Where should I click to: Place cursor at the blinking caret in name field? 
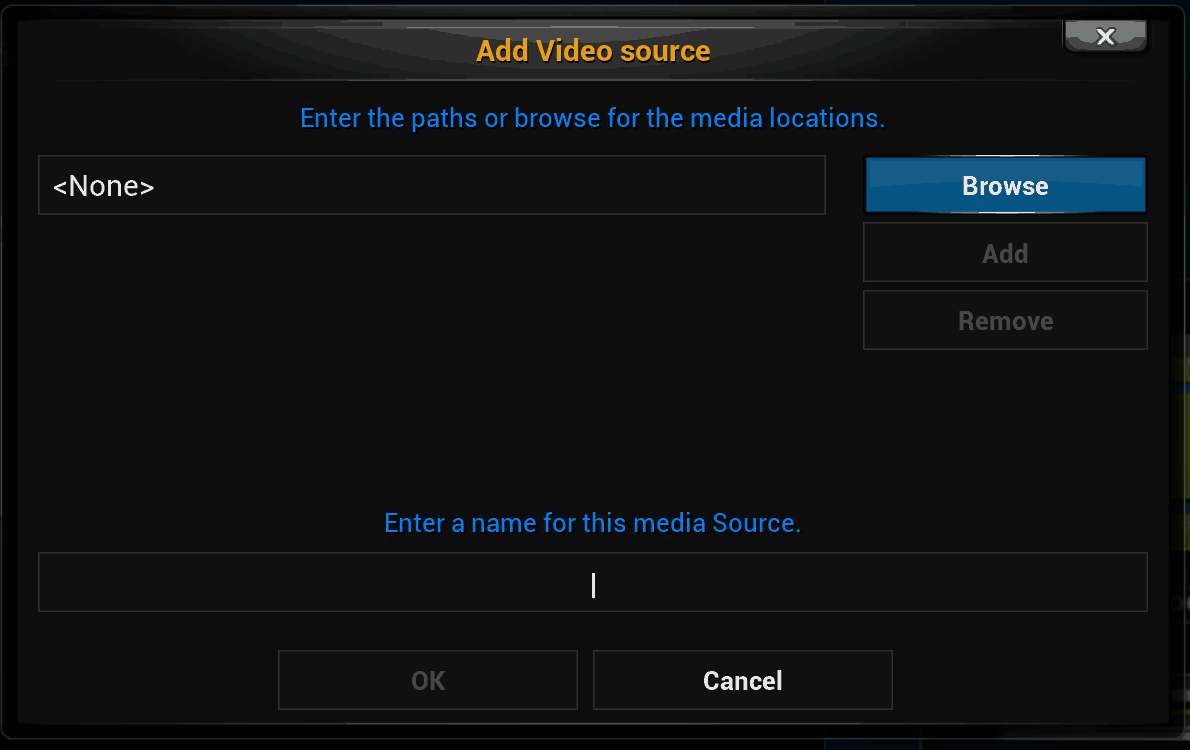pos(593,585)
